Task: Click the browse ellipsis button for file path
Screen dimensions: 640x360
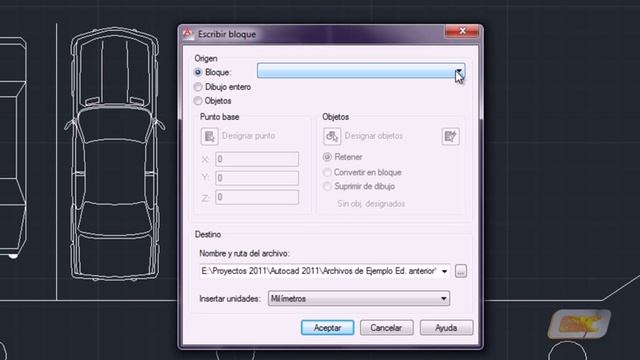Action: [x=461, y=271]
